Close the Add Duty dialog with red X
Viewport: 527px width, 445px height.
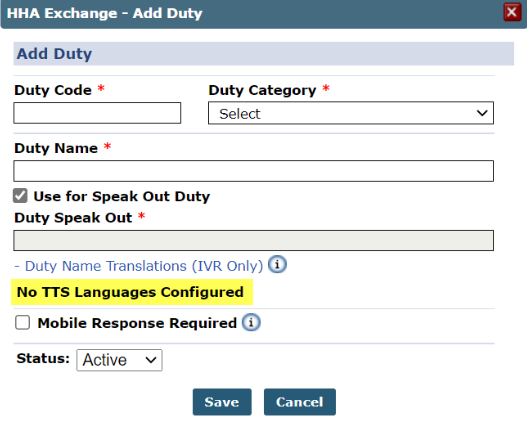click(x=512, y=12)
